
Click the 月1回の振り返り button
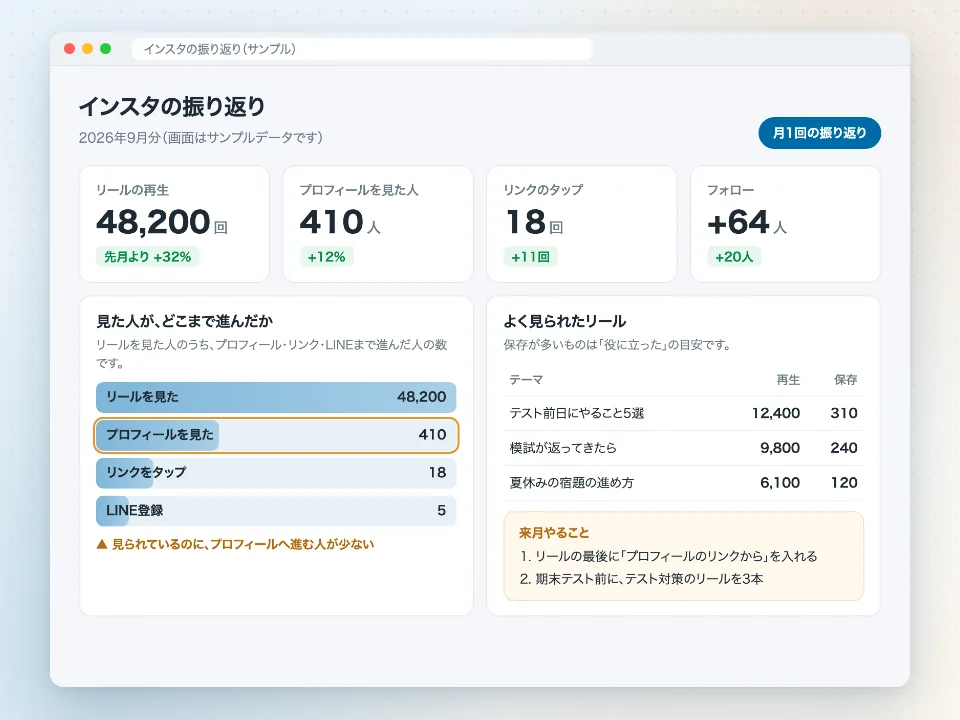point(819,133)
